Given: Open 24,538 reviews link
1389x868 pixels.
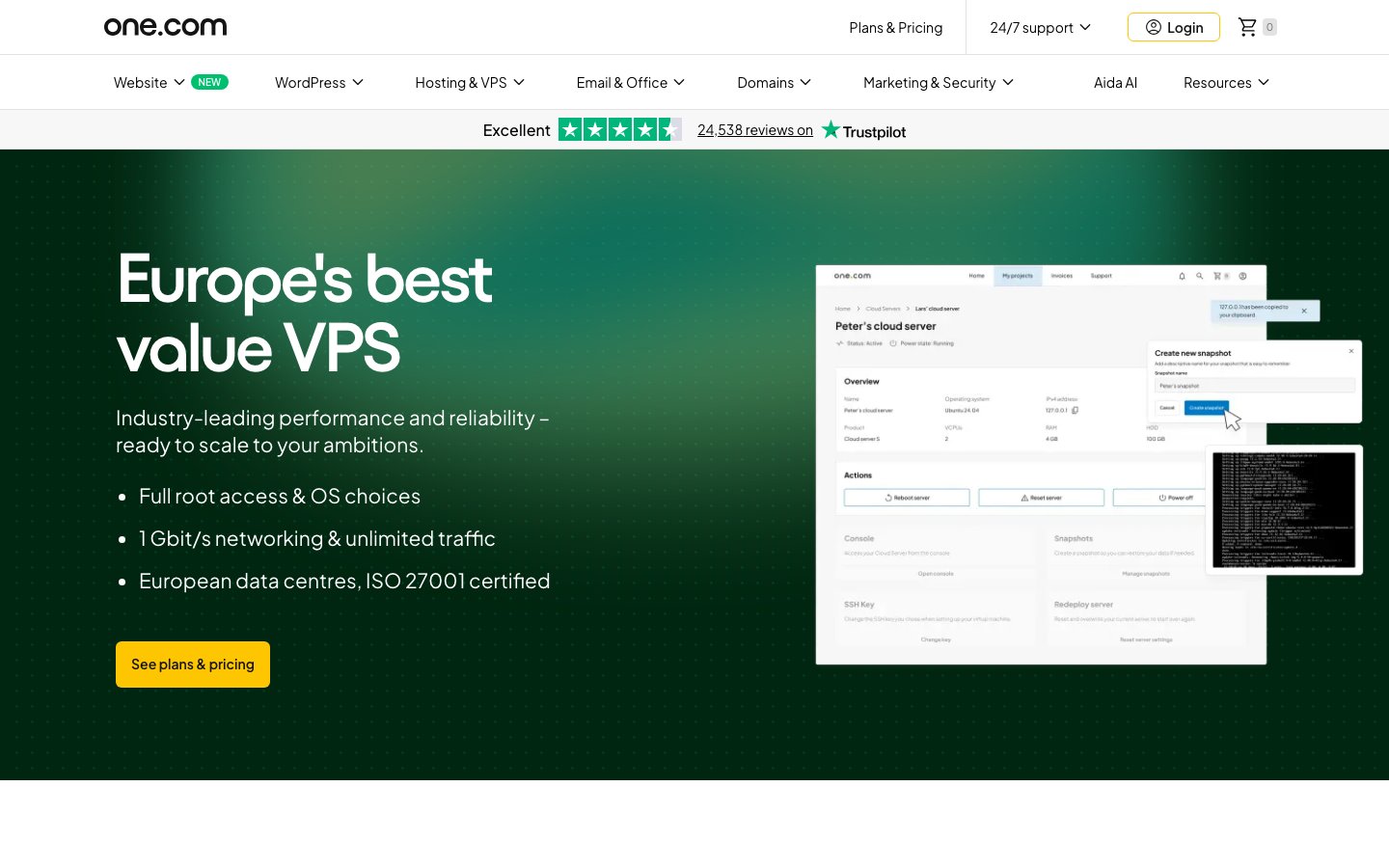Looking at the screenshot, I should pos(755,130).
